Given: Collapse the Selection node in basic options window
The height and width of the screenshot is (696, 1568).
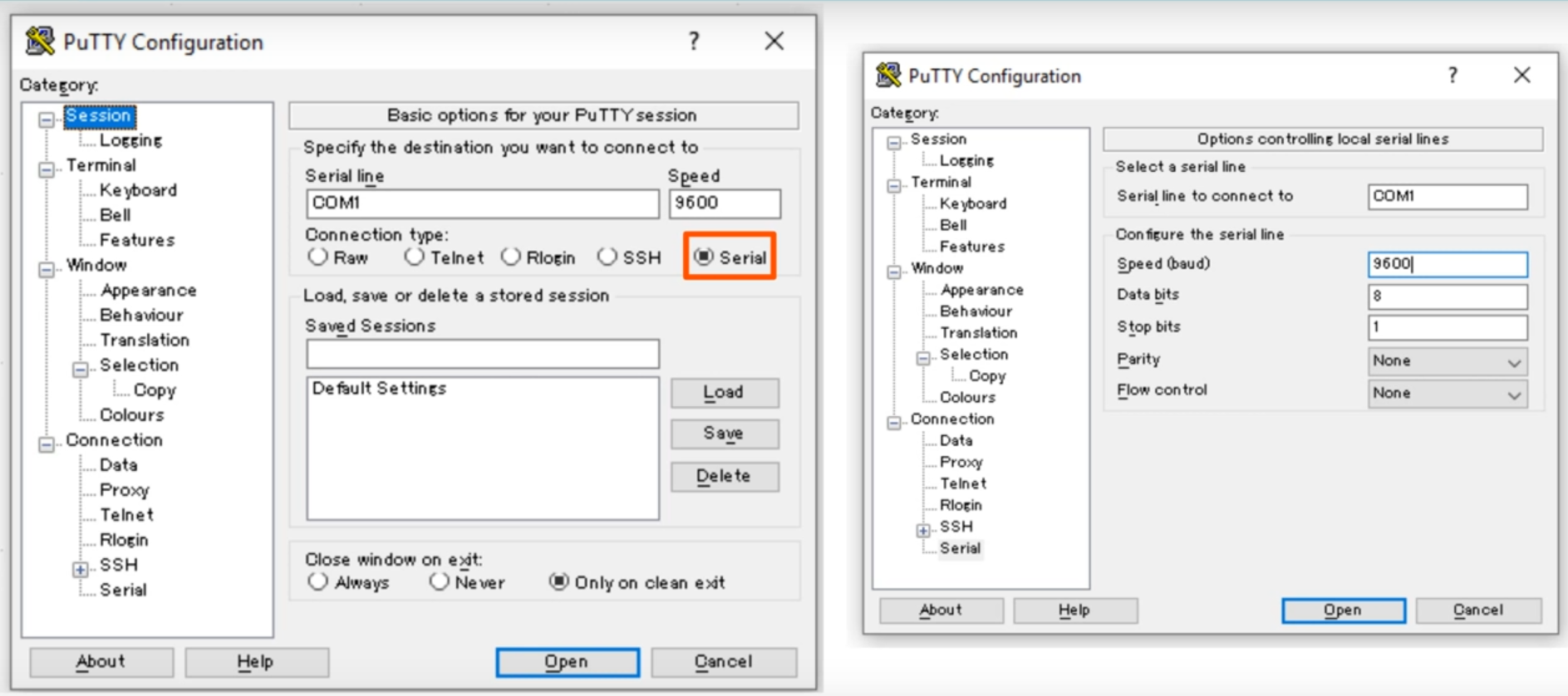Looking at the screenshot, I should [x=80, y=370].
